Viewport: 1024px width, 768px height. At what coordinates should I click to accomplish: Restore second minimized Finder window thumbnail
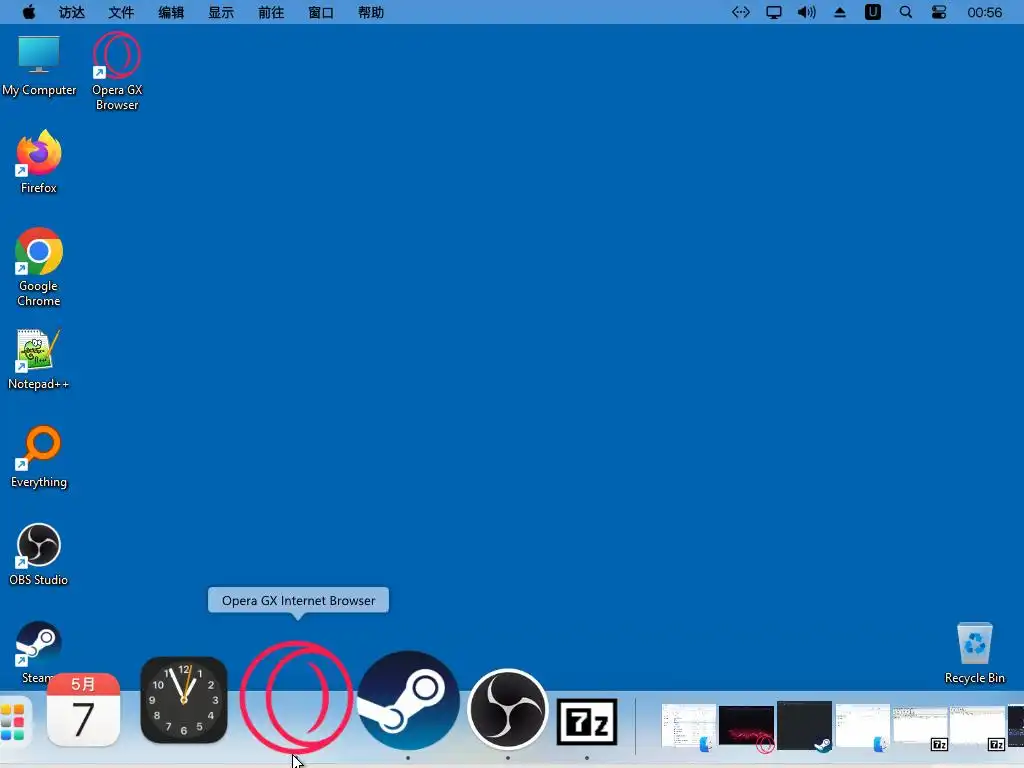(862, 727)
